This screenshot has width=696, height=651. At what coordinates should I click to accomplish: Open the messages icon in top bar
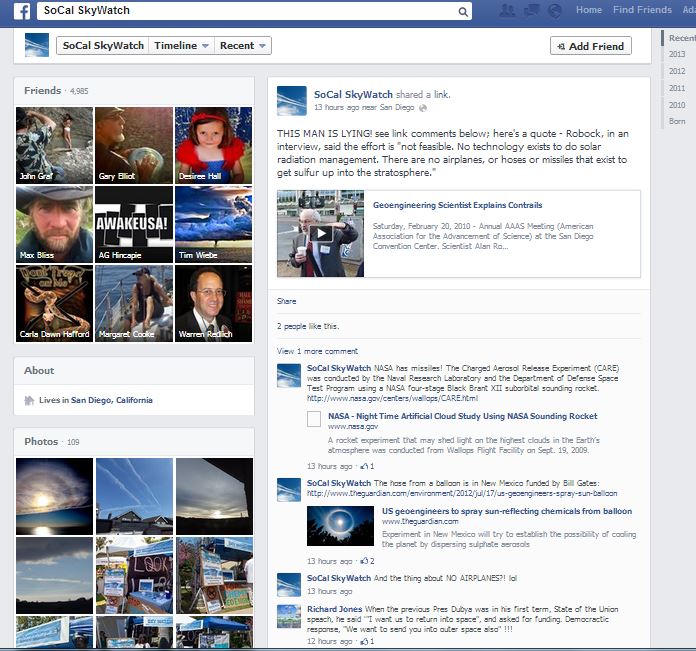[x=531, y=11]
